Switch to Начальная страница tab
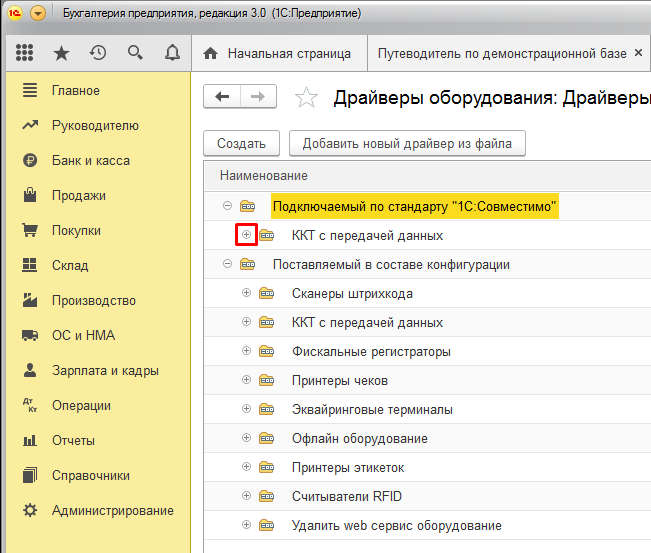 [x=279, y=53]
